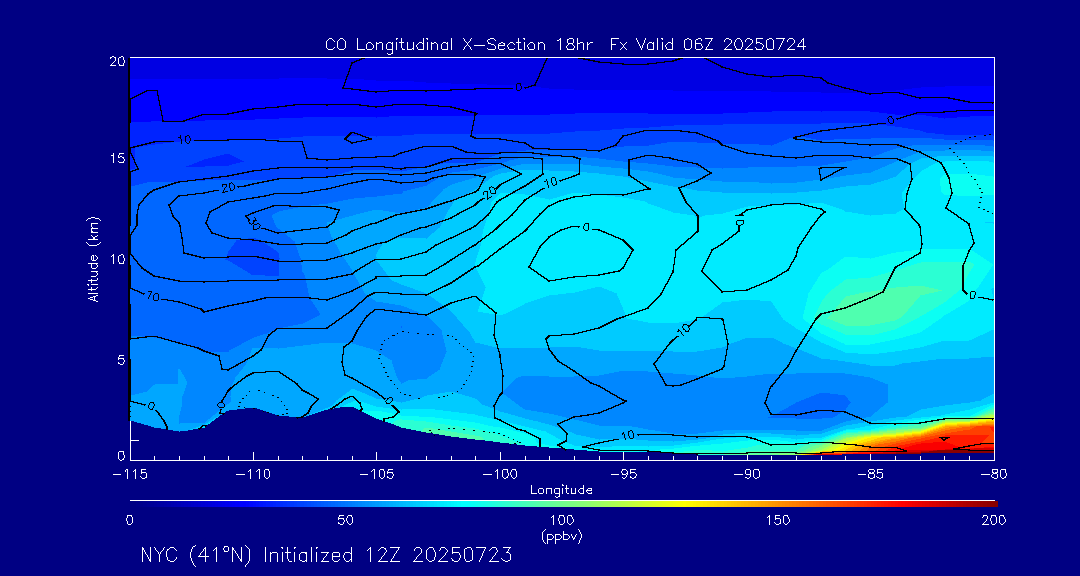Click the (ppbv) units label

(x=561, y=536)
